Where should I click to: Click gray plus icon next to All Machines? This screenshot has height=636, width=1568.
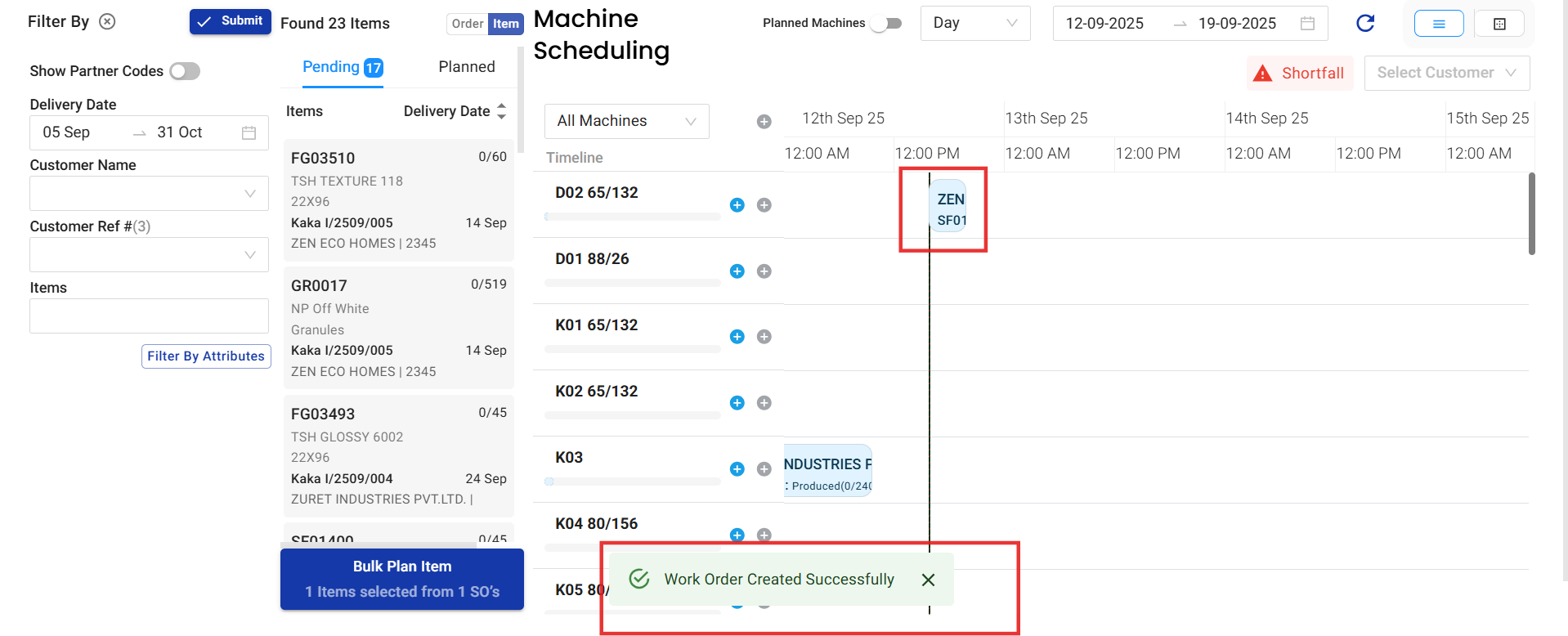(x=764, y=122)
